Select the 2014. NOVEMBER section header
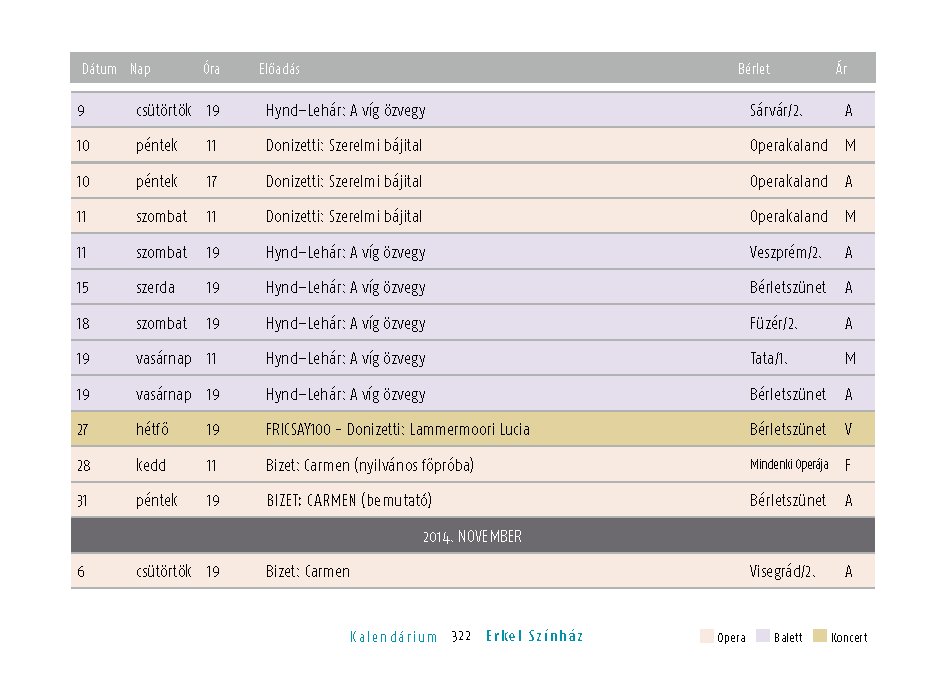This screenshot has width=945, height=680. tap(472, 535)
